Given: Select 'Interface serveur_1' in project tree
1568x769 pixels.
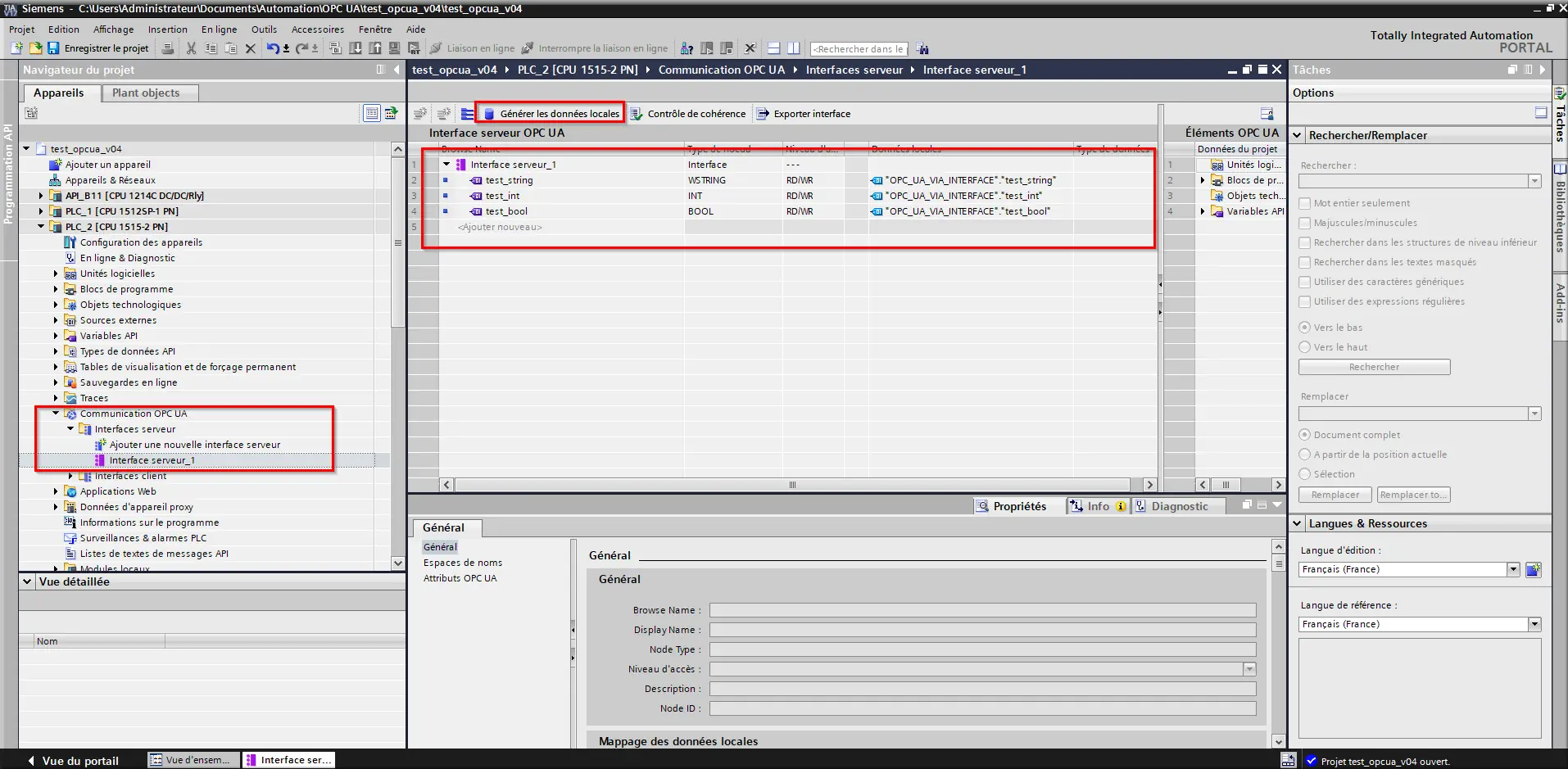Looking at the screenshot, I should [x=152, y=460].
